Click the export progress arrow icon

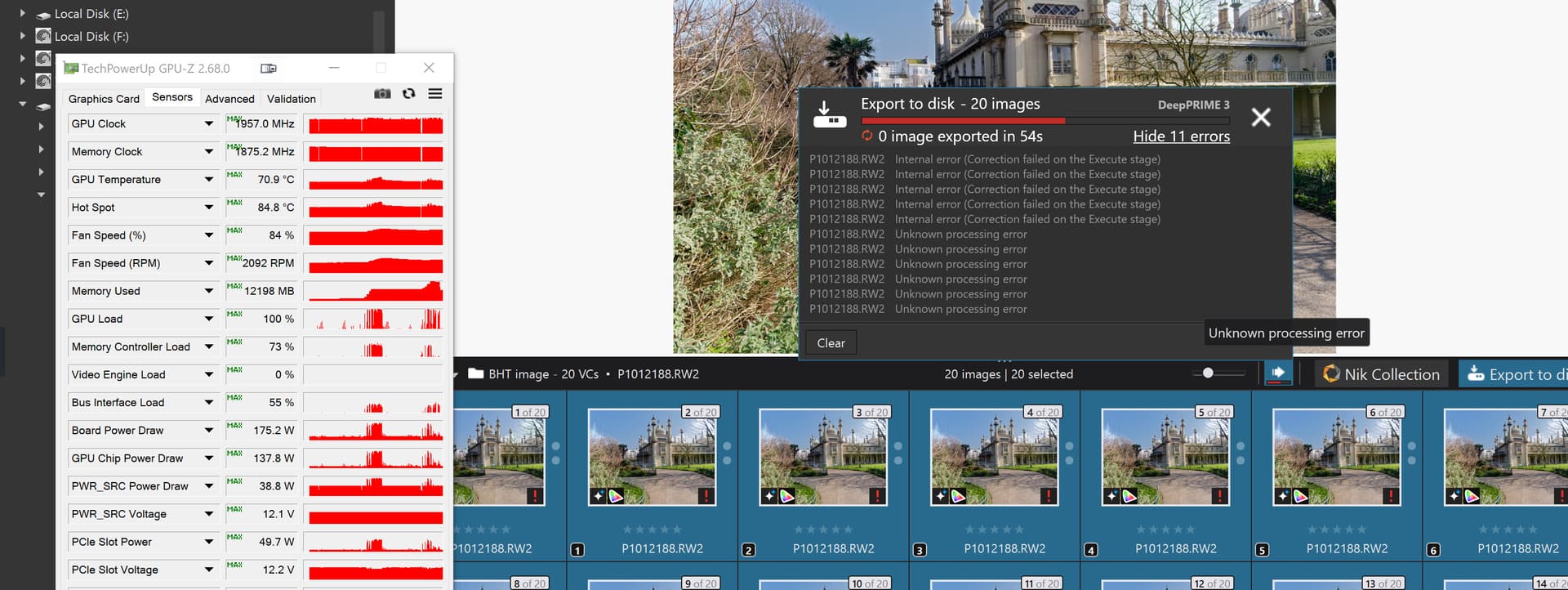point(1278,373)
